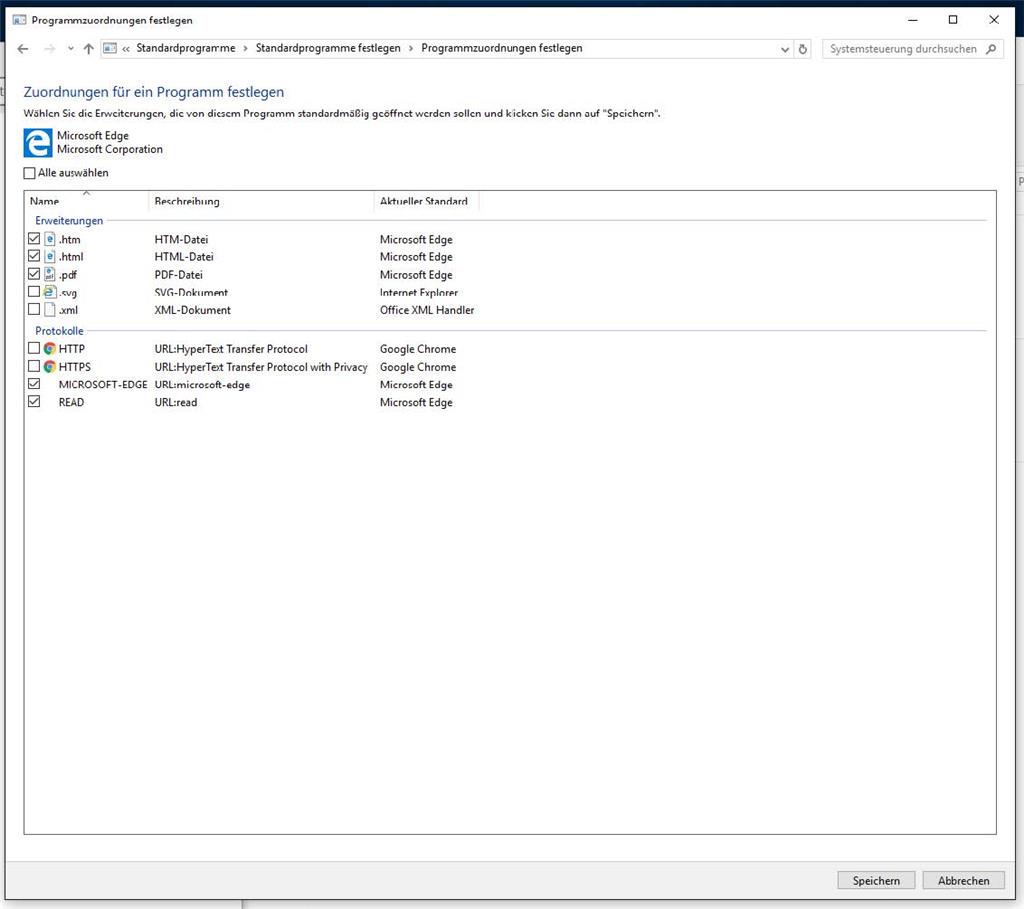1024x909 pixels.
Task: Click Internet Explorer default entry
Action: tap(419, 293)
